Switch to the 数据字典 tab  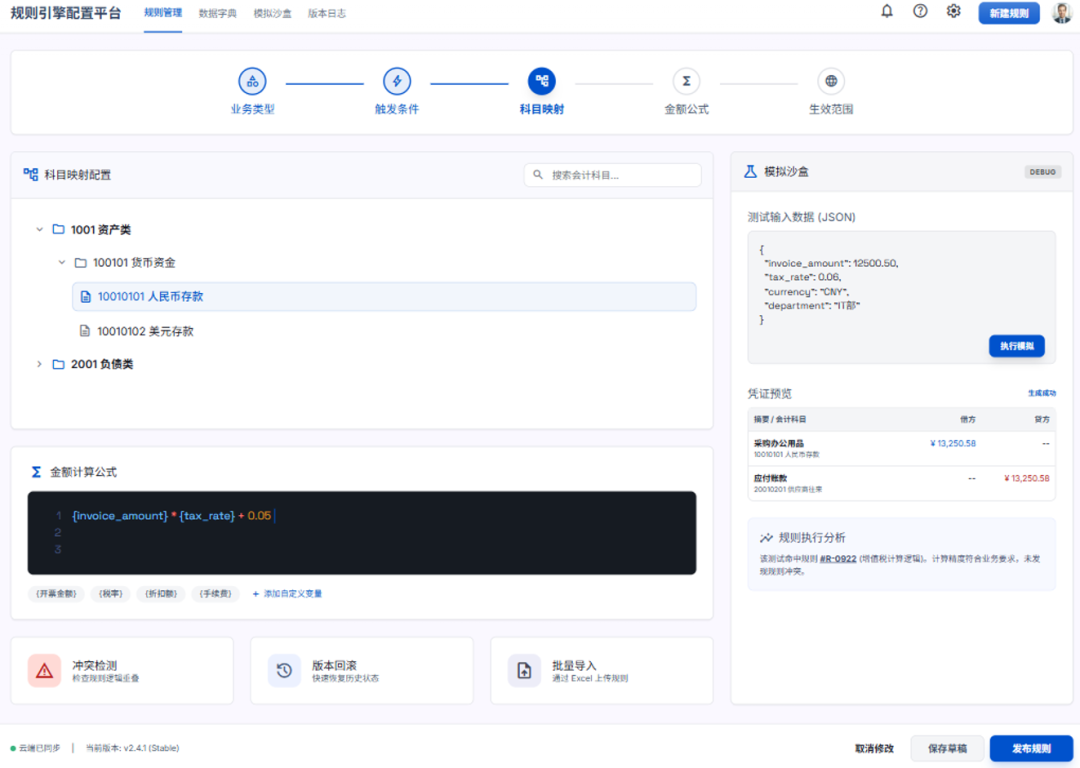(217, 13)
